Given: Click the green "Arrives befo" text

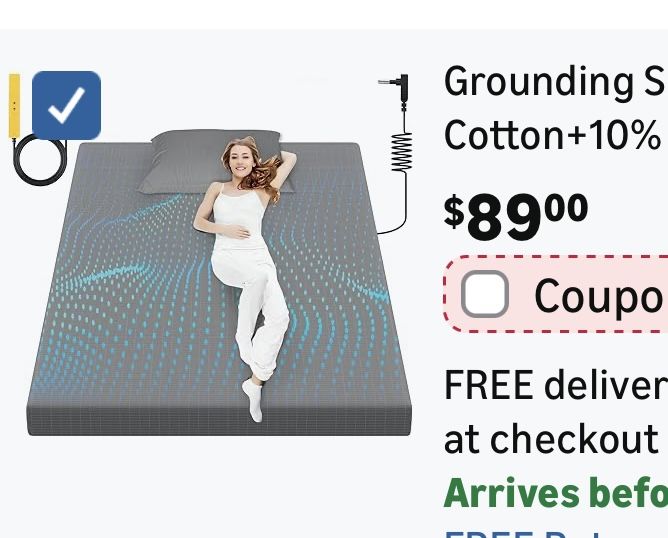Looking at the screenshot, I should point(556,493).
